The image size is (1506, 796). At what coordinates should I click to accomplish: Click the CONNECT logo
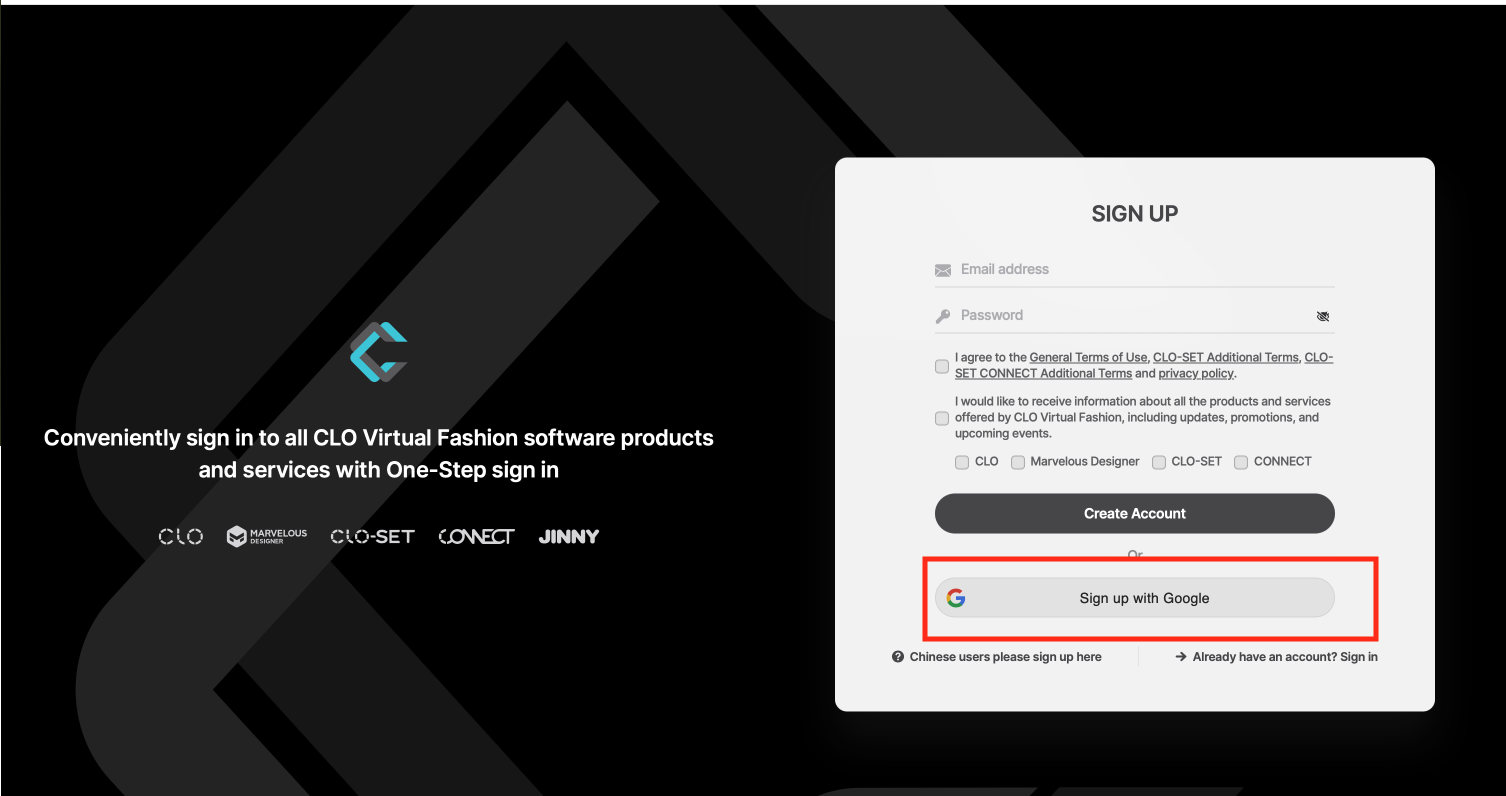[x=476, y=537]
